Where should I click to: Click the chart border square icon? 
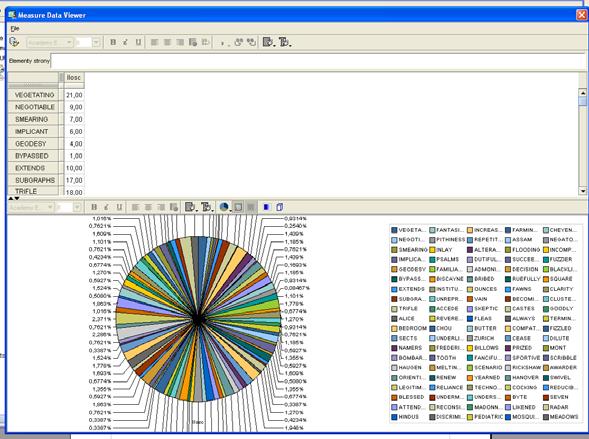pos(238,207)
